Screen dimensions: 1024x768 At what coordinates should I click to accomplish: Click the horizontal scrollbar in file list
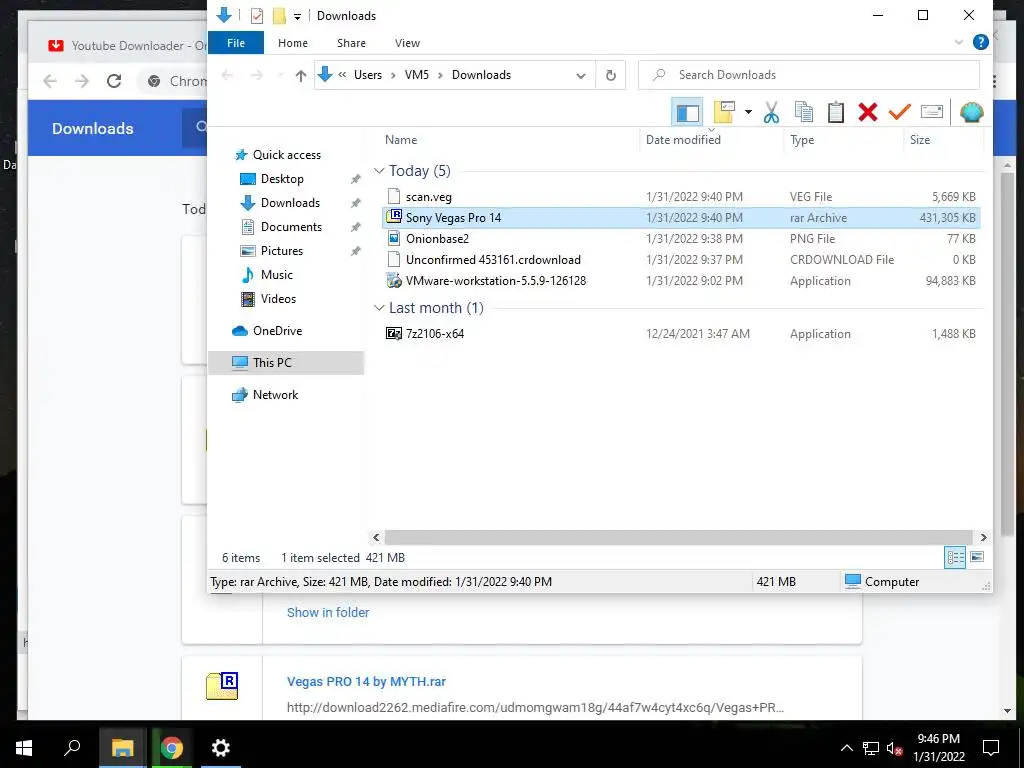pyautogui.click(x=680, y=537)
